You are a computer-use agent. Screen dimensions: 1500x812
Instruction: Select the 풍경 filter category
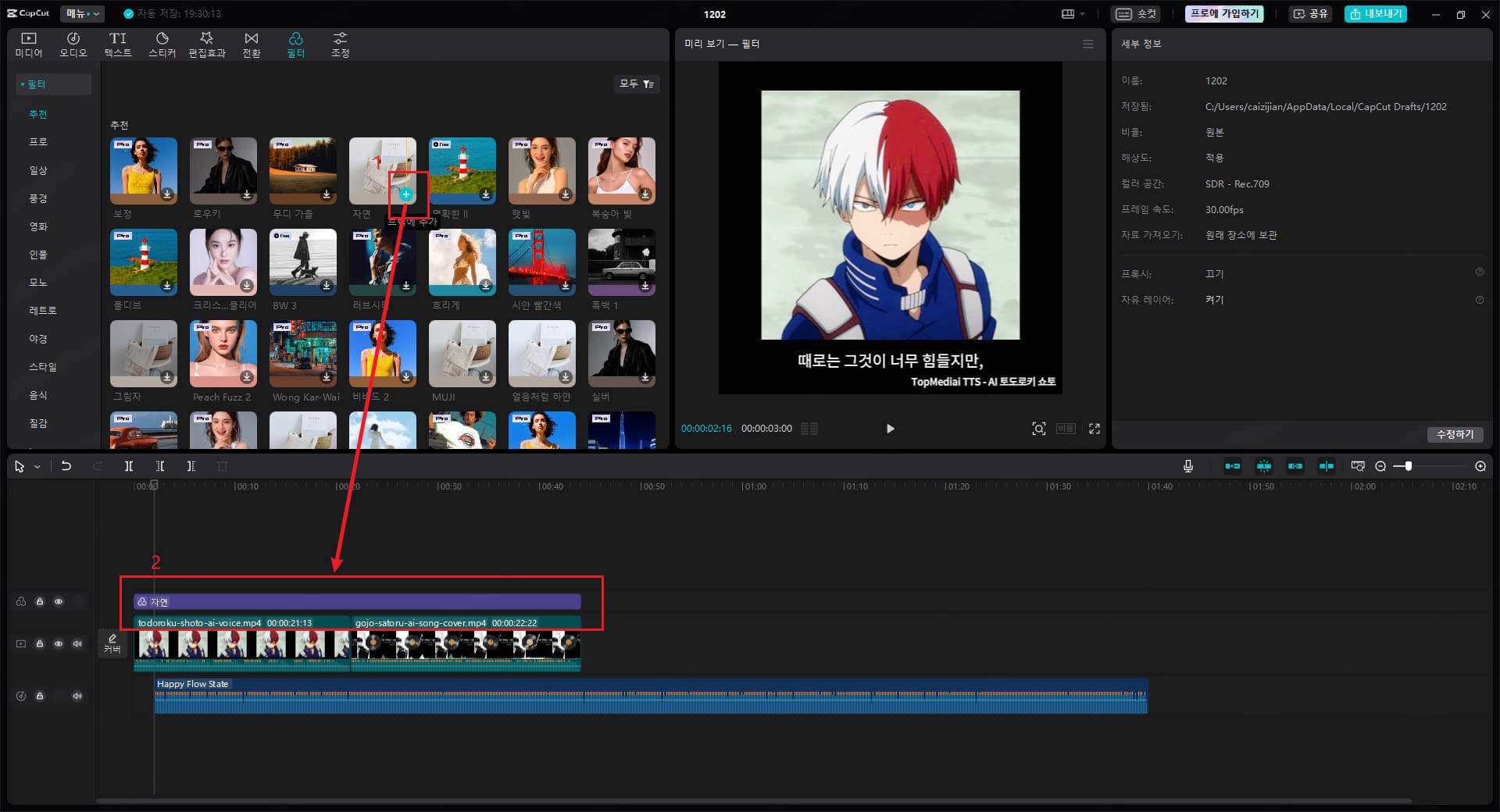(38, 198)
